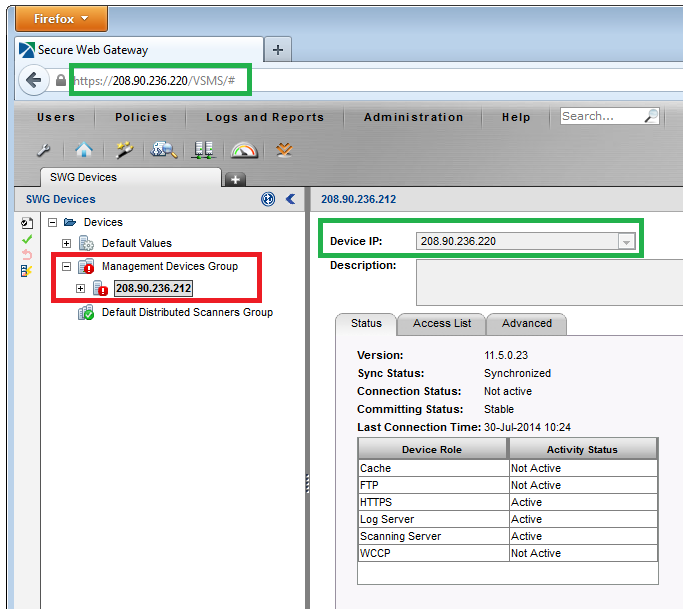
Task: Open the Device IP dropdown
Action: [626, 241]
